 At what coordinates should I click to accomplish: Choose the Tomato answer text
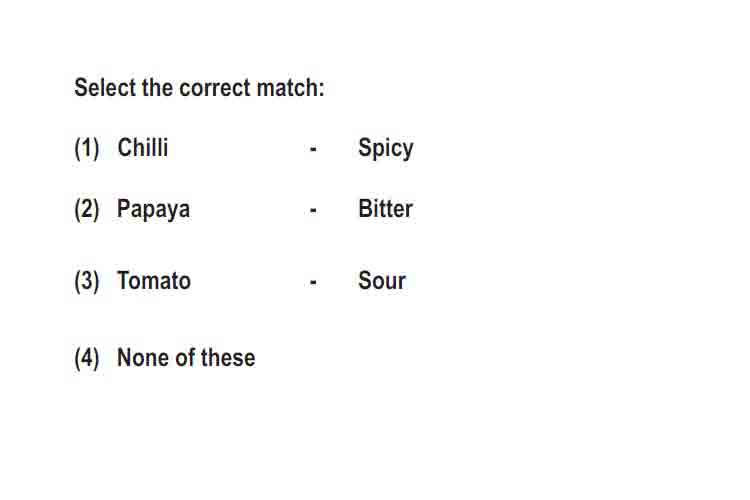(154, 280)
